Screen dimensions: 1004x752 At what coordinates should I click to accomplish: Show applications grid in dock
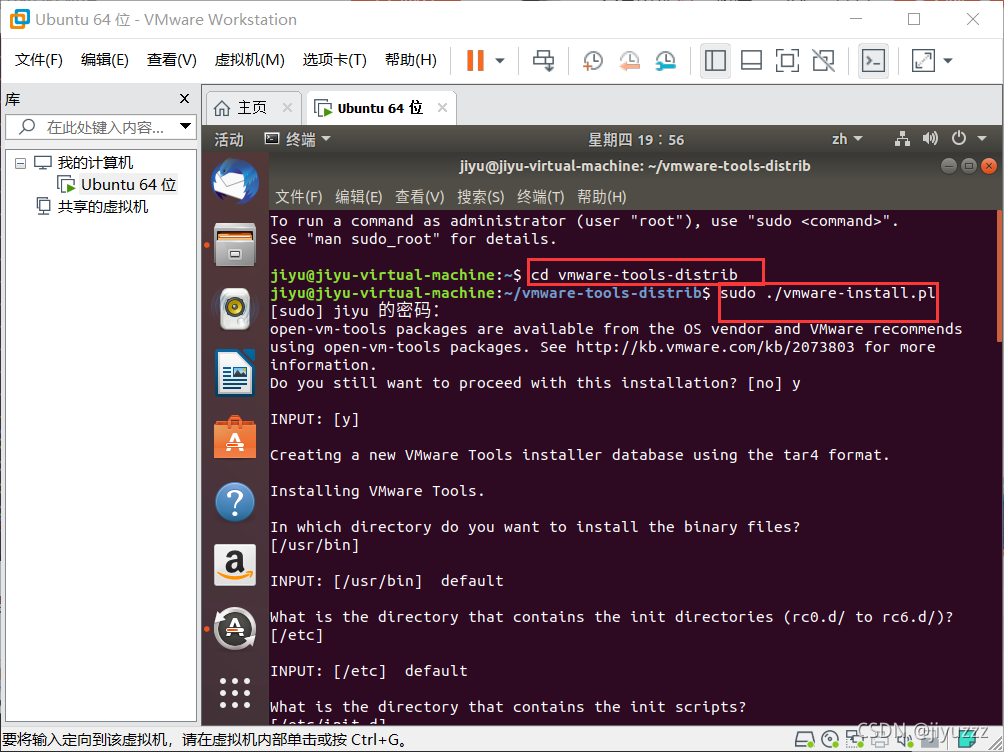click(x=235, y=693)
